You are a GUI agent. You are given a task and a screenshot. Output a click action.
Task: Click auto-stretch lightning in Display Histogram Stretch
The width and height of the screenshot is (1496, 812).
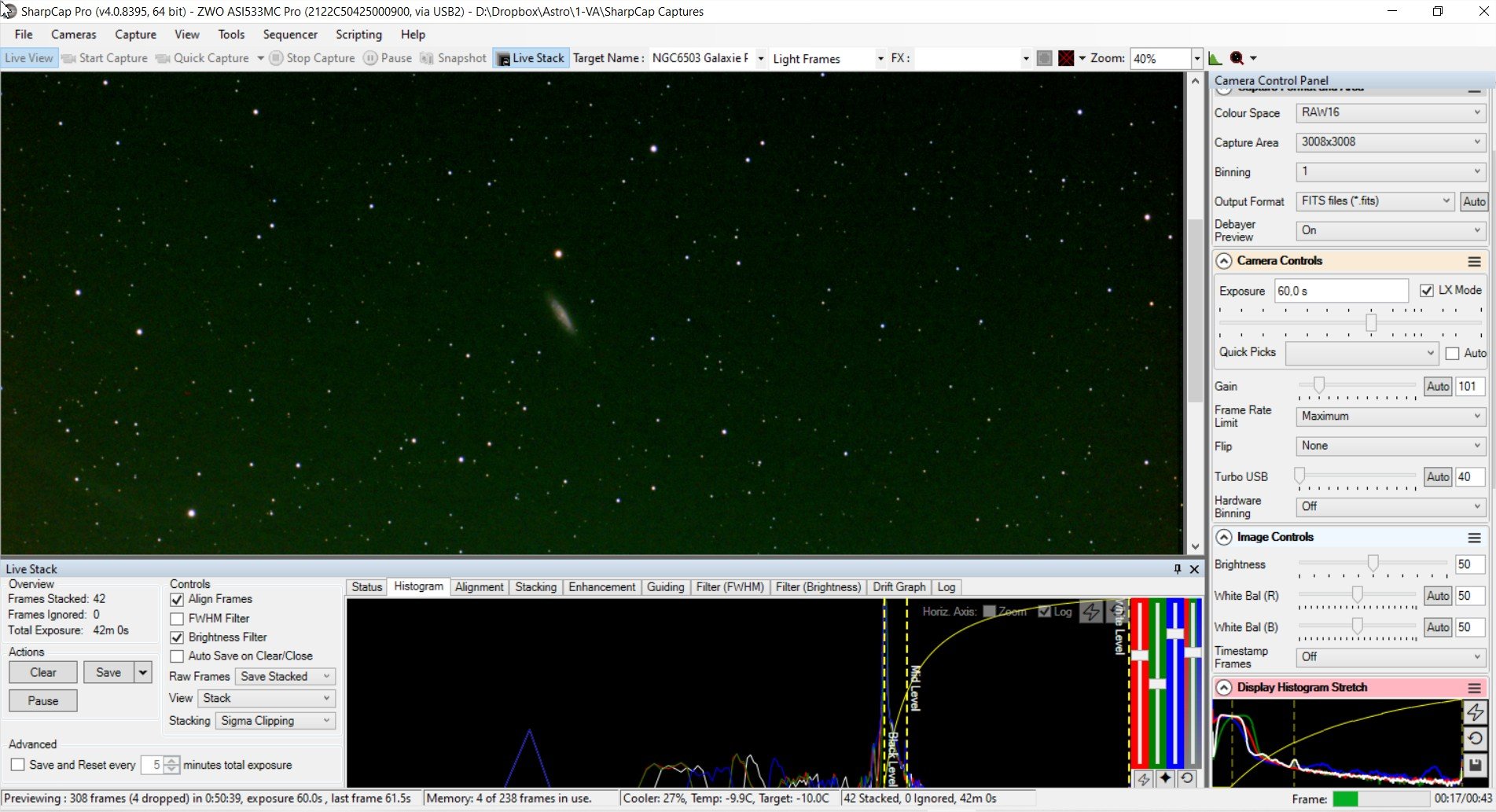(x=1475, y=712)
